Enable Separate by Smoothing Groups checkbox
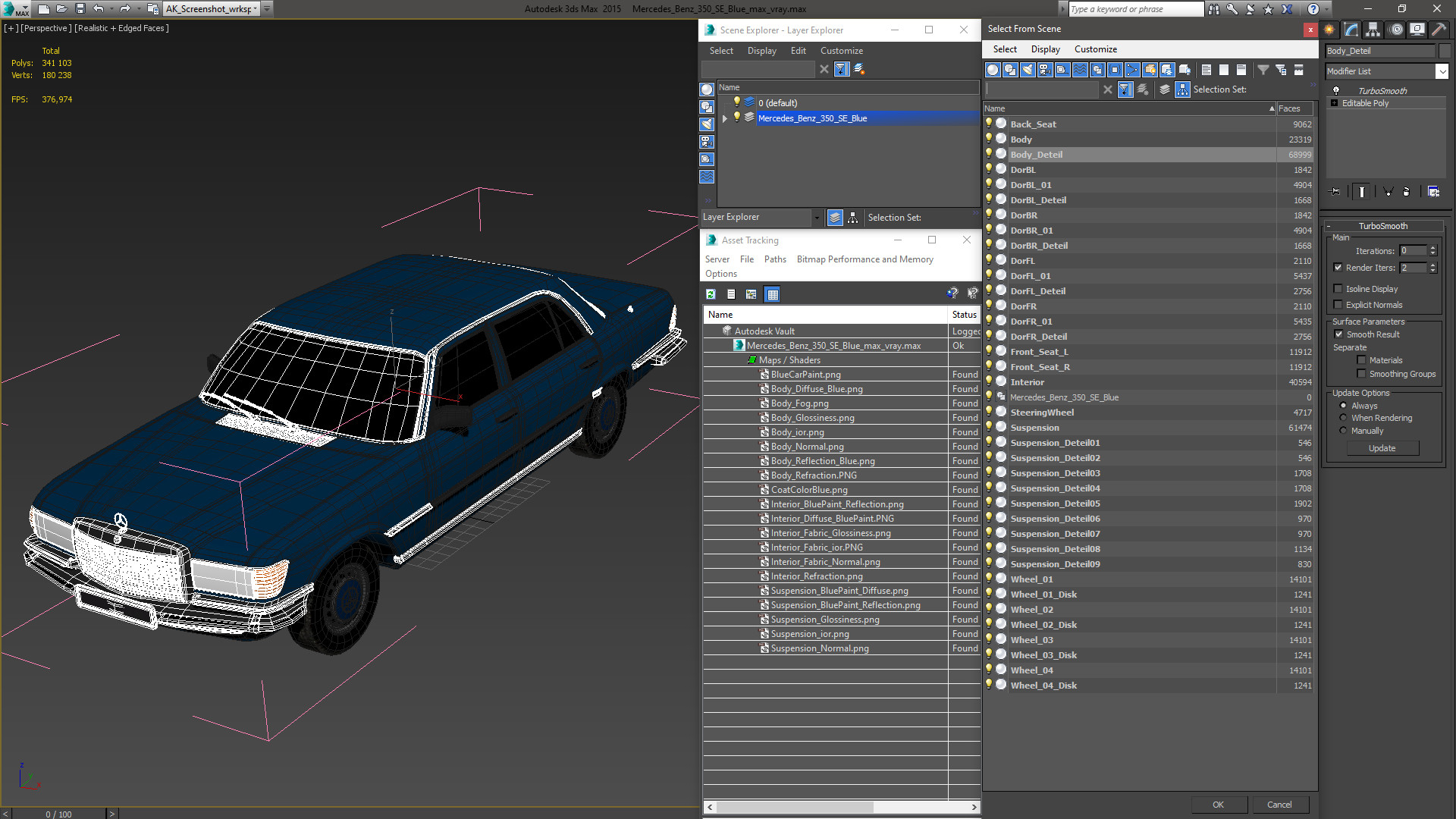 click(x=1361, y=374)
